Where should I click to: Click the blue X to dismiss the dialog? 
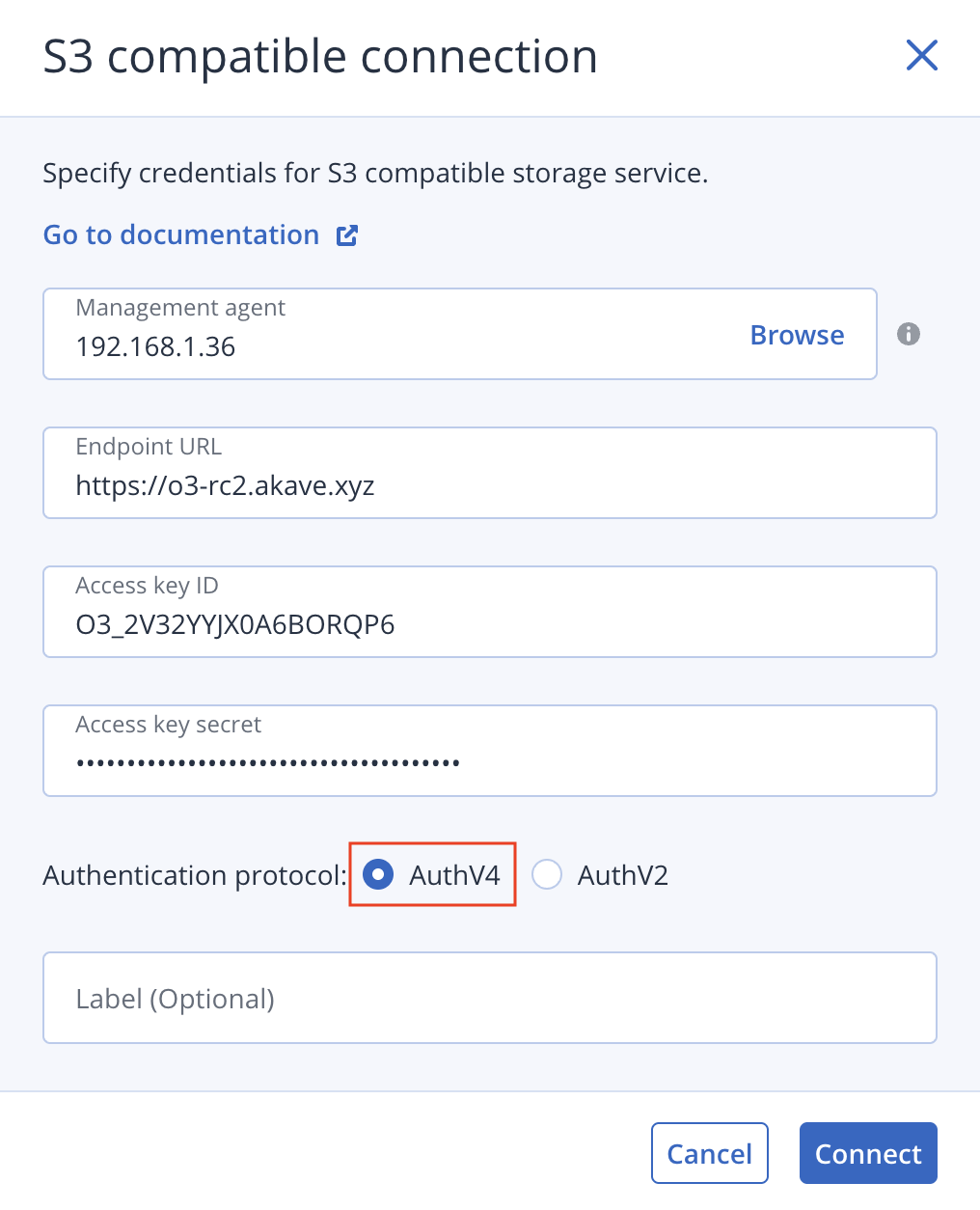pos(921,56)
